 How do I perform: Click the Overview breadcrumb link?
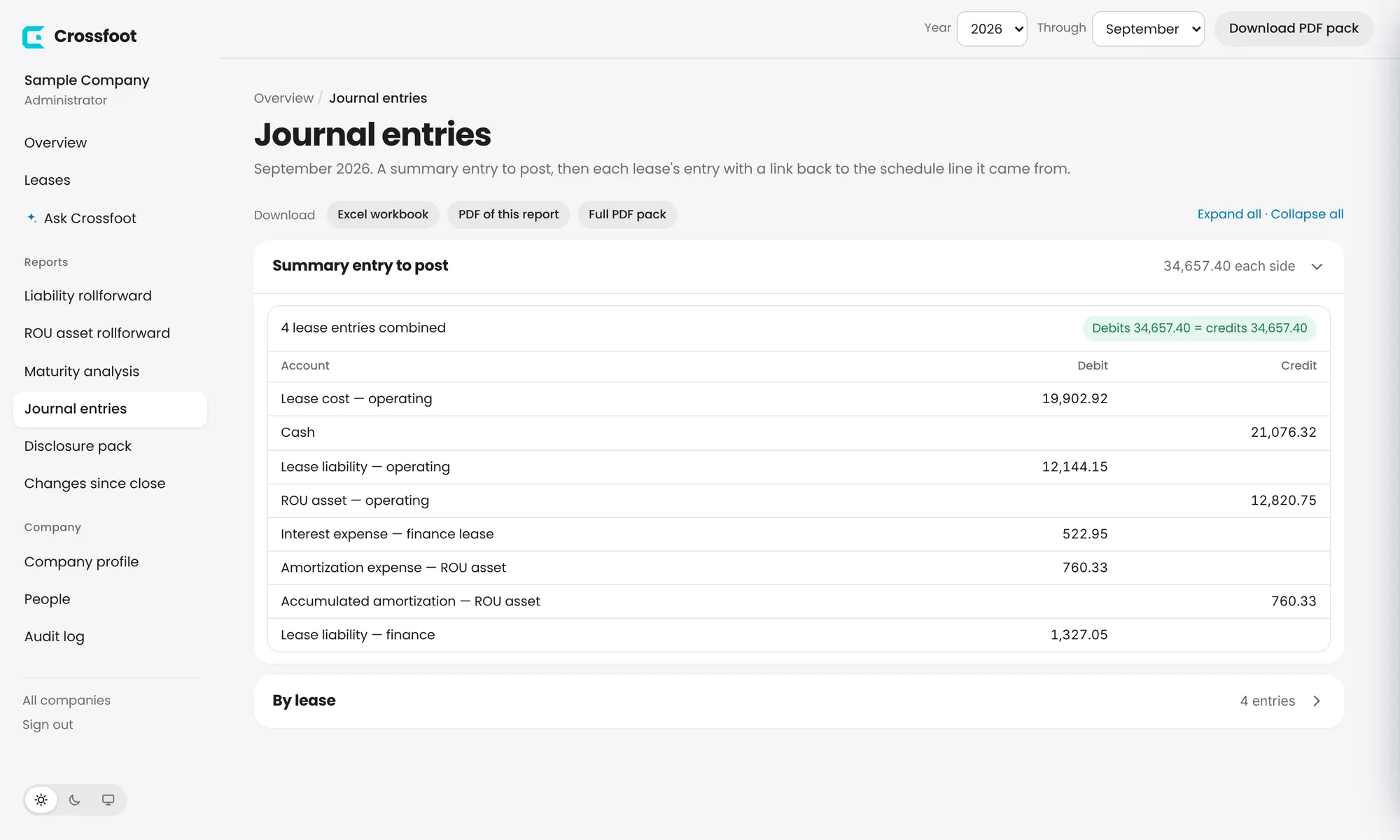click(x=283, y=98)
